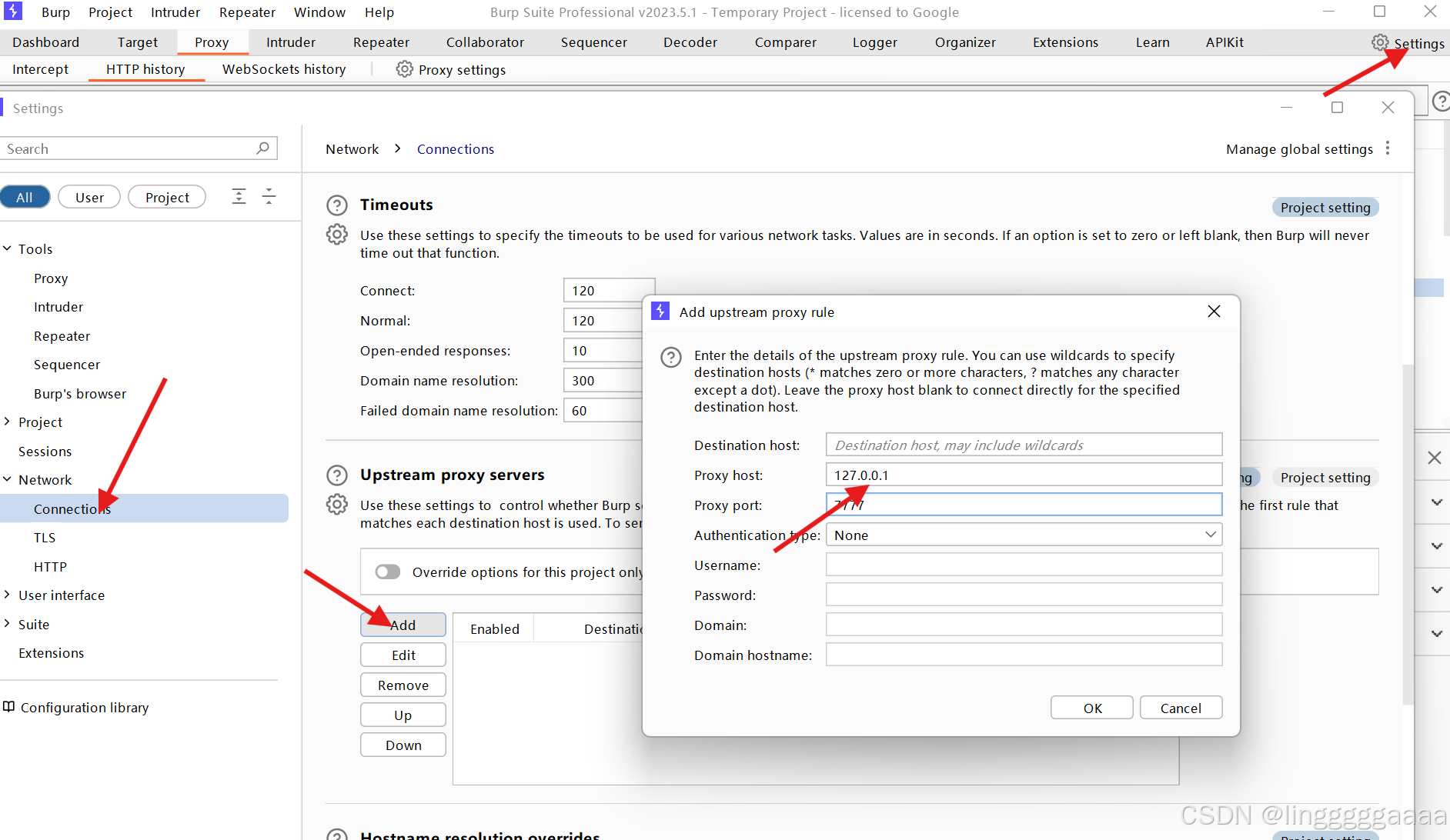Click the Password field
1450x840 pixels.
click(1024, 595)
